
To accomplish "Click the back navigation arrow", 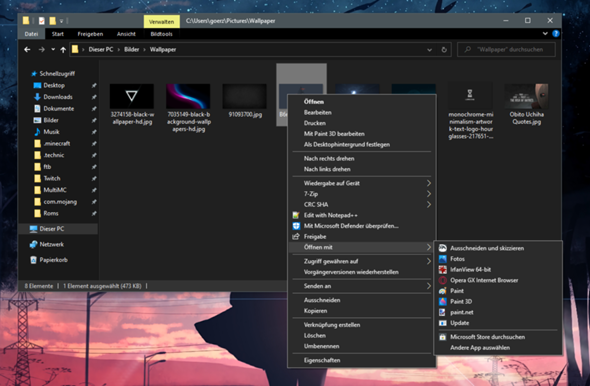I will click(27, 50).
